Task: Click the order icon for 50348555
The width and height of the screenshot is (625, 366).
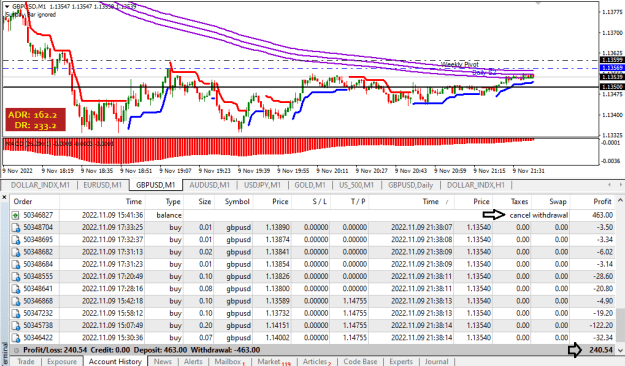Action: click(15, 277)
